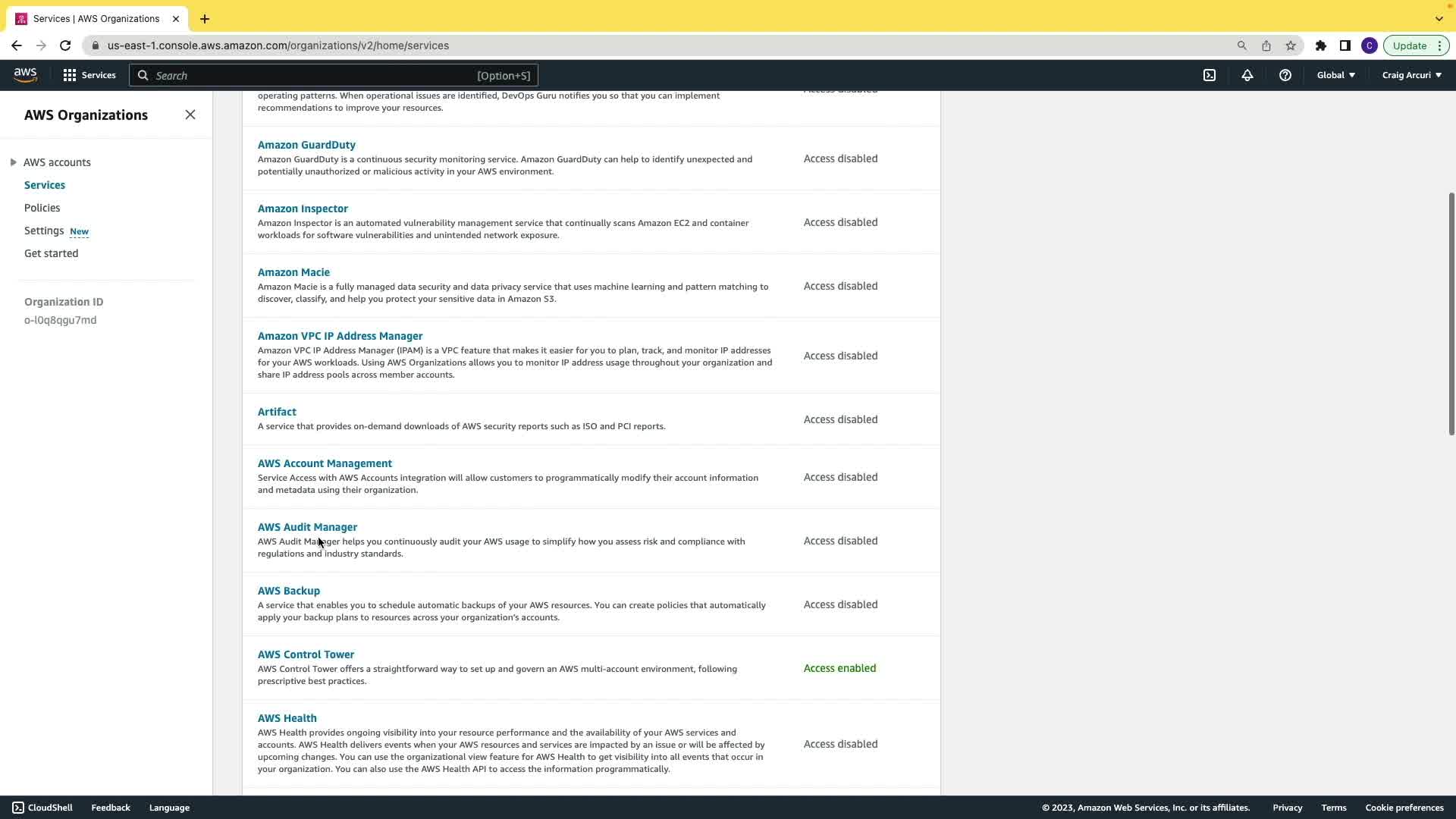Image resolution: width=1456 pixels, height=819 pixels.
Task: Open the Global region dropdown
Action: [x=1335, y=75]
